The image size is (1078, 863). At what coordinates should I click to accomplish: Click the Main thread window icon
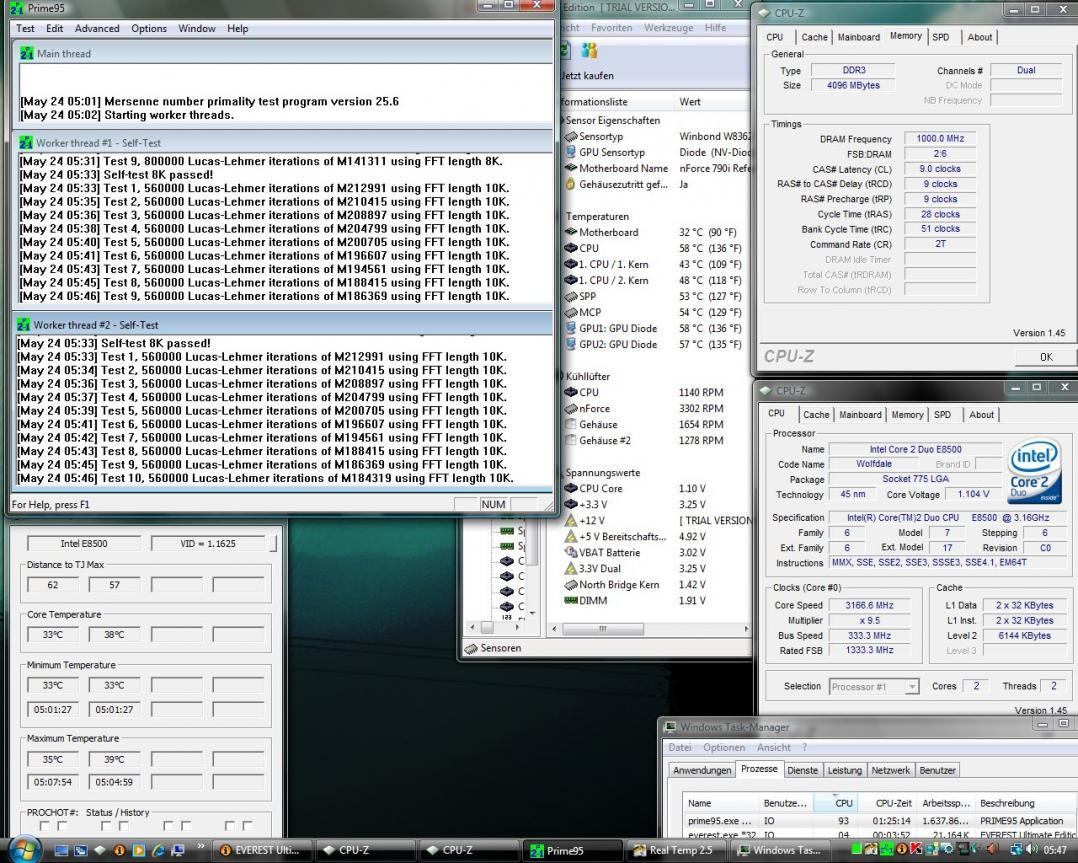coord(27,53)
